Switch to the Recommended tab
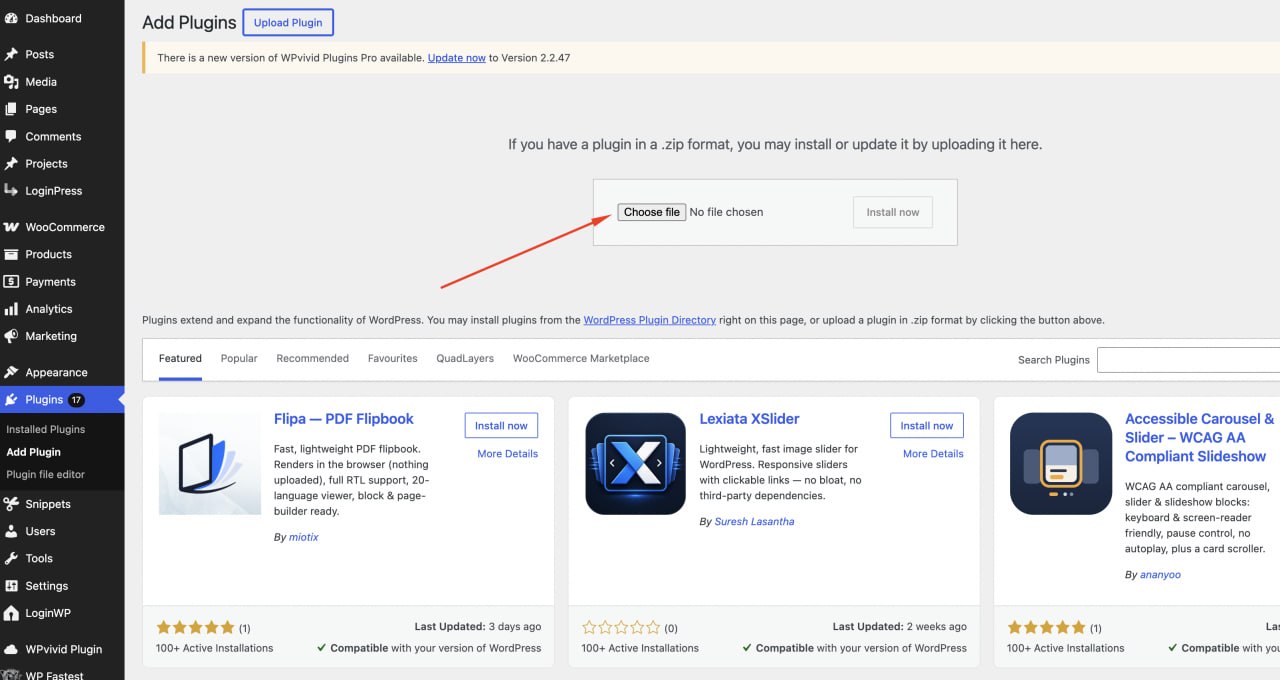Viewport: 1280px width, 680px height. coord(312,358)
